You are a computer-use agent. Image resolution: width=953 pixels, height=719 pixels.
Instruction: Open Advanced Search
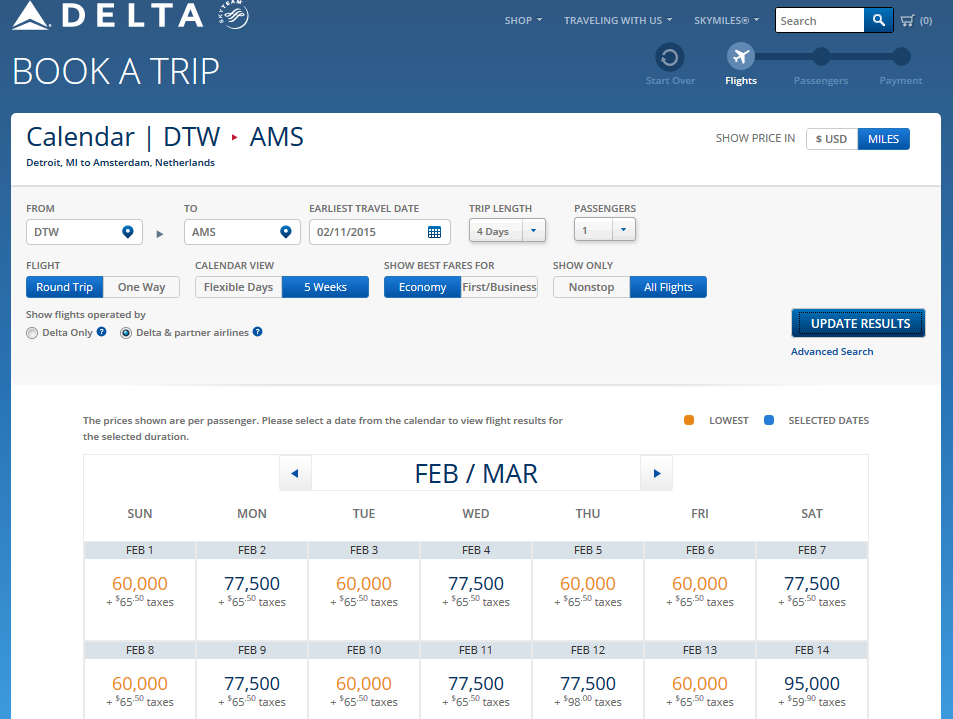[x=832, y=351]
